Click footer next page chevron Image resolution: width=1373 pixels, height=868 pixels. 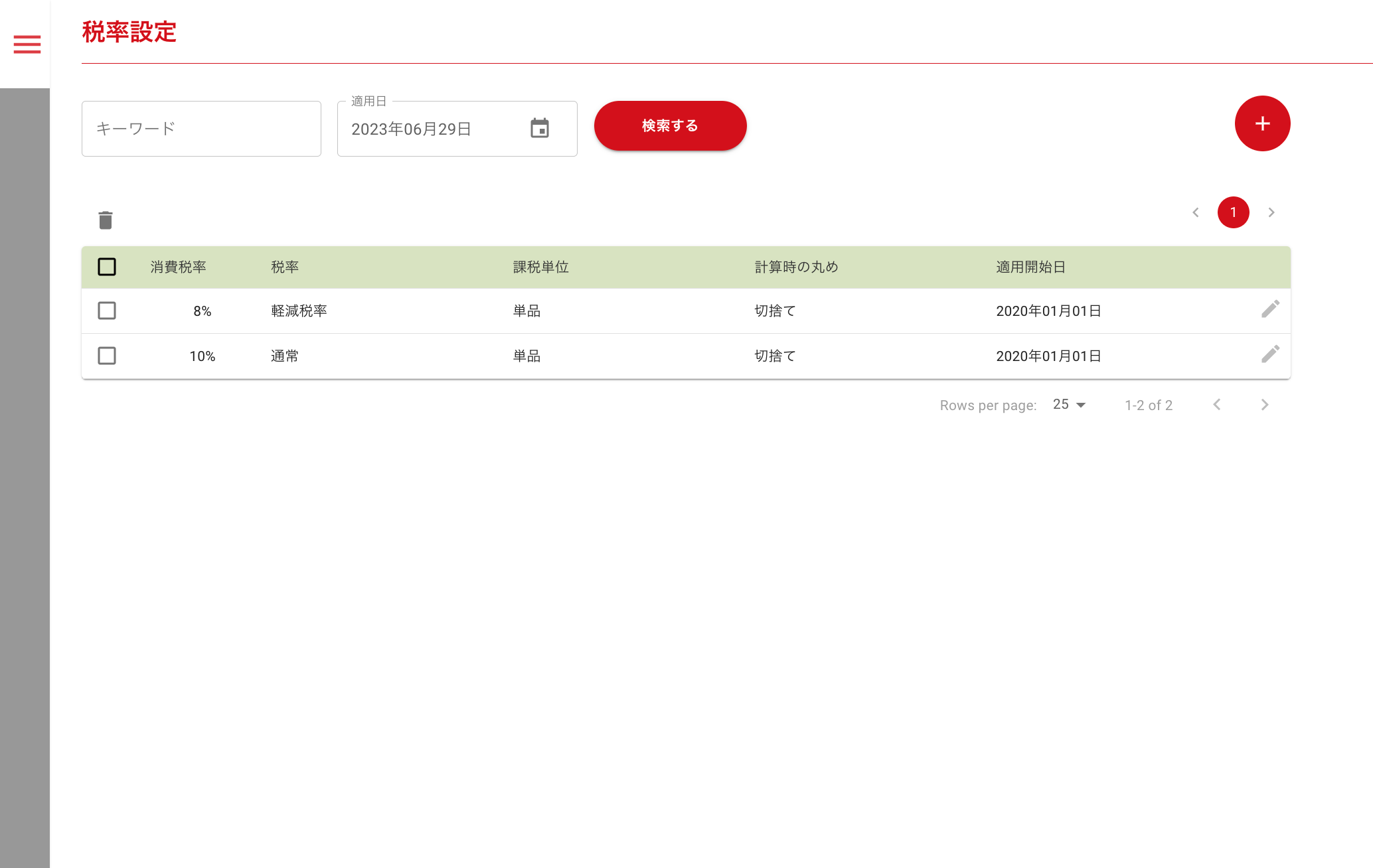pos(1264,405)
